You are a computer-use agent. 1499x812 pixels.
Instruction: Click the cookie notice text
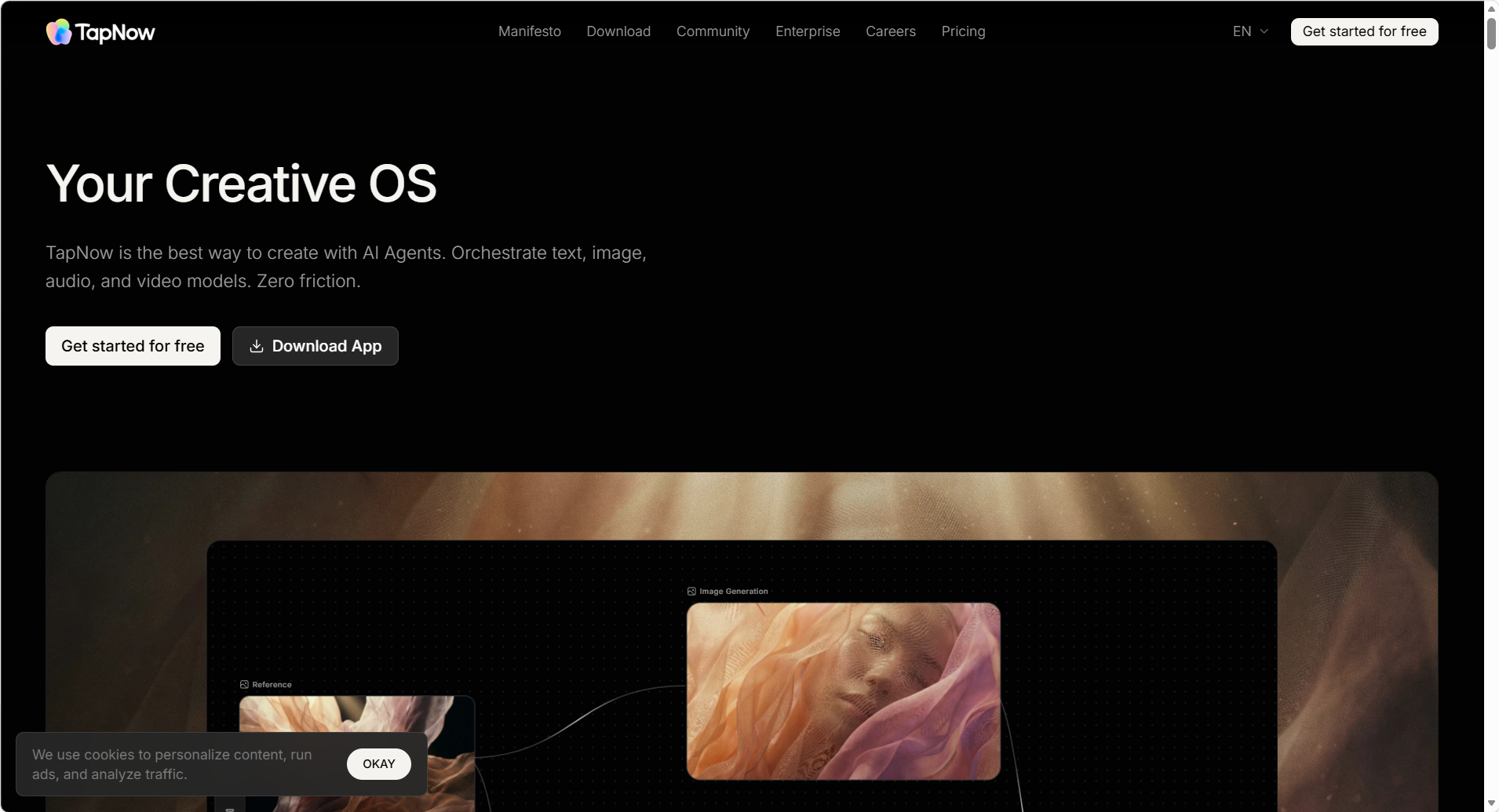(x=172, y=764)
